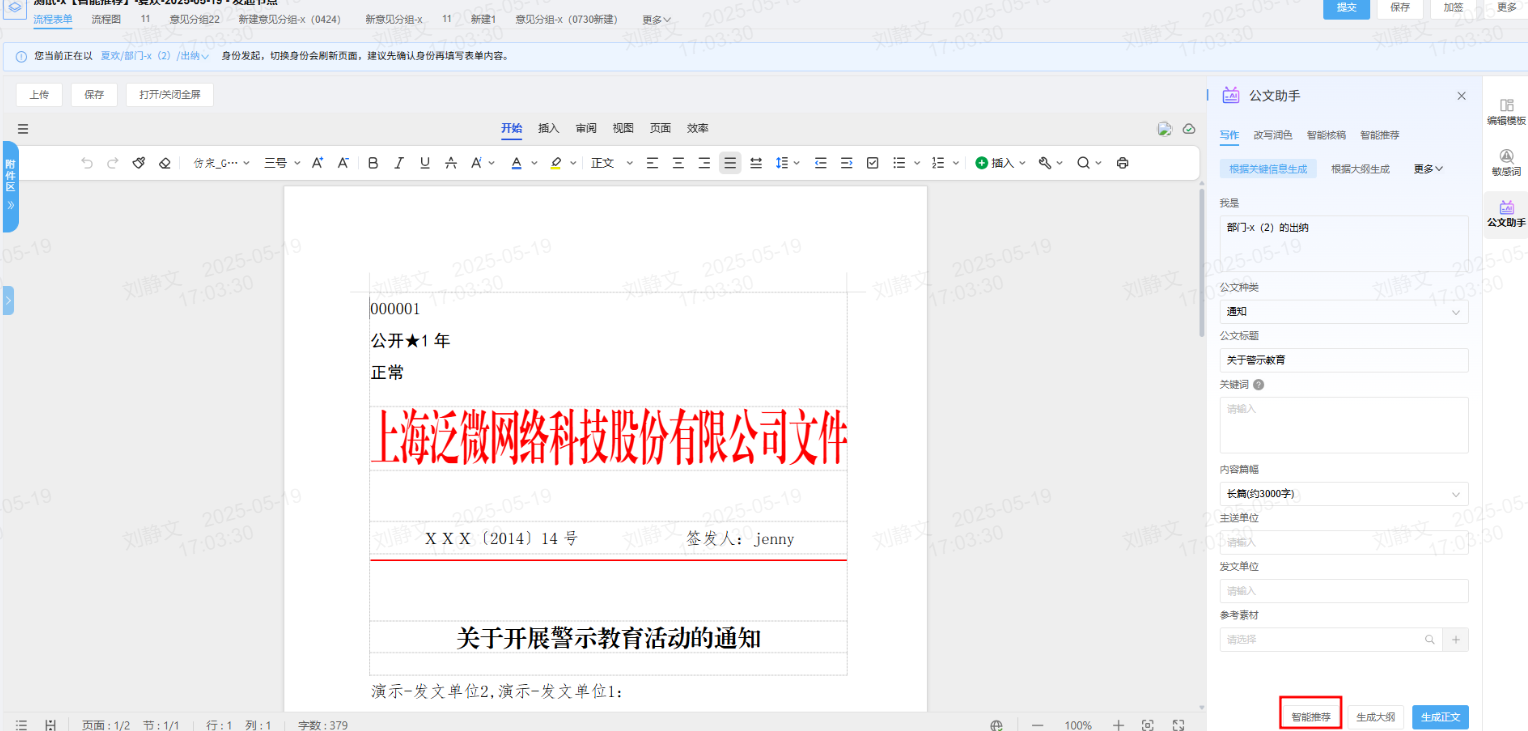This screenshot has width=1528, height=731.
Task: Toggle underline formatting
Action: (425, 163)
